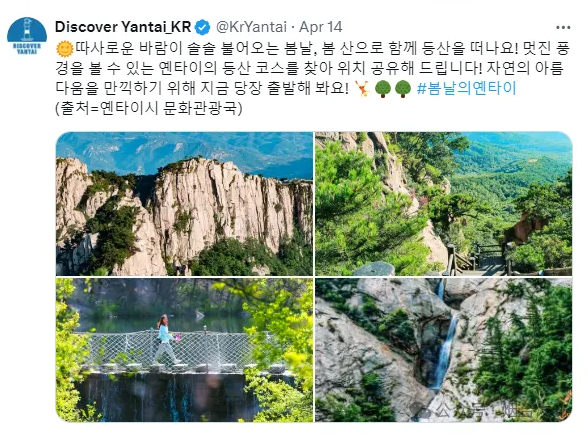The width and height of the screenshot is (588, 435).
Task: Enlarge the suspension bridge photo
Action: [184, 350]
